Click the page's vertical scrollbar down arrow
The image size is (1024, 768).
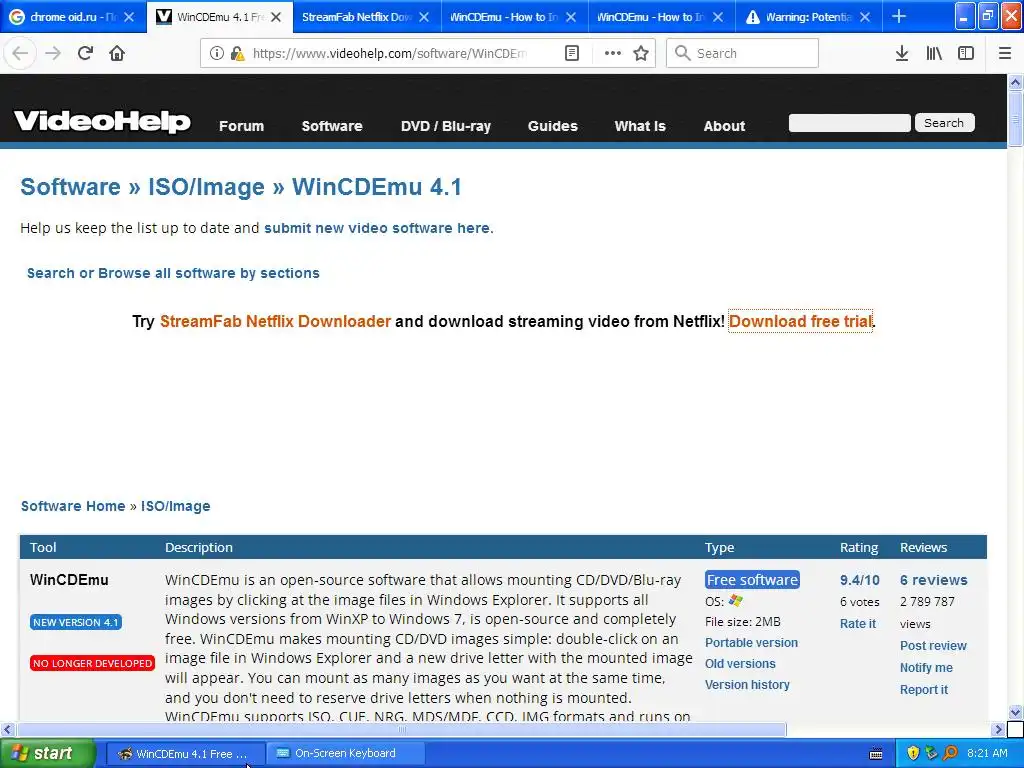[1015, 712]
